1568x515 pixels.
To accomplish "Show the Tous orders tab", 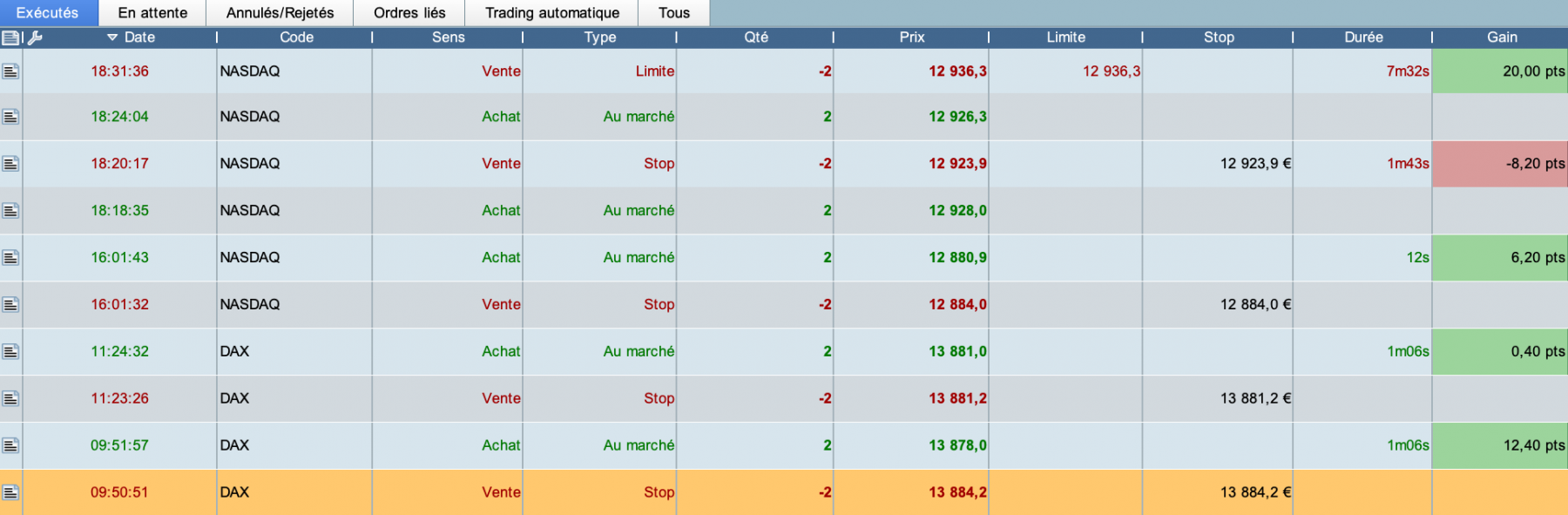I will (674, 13).
